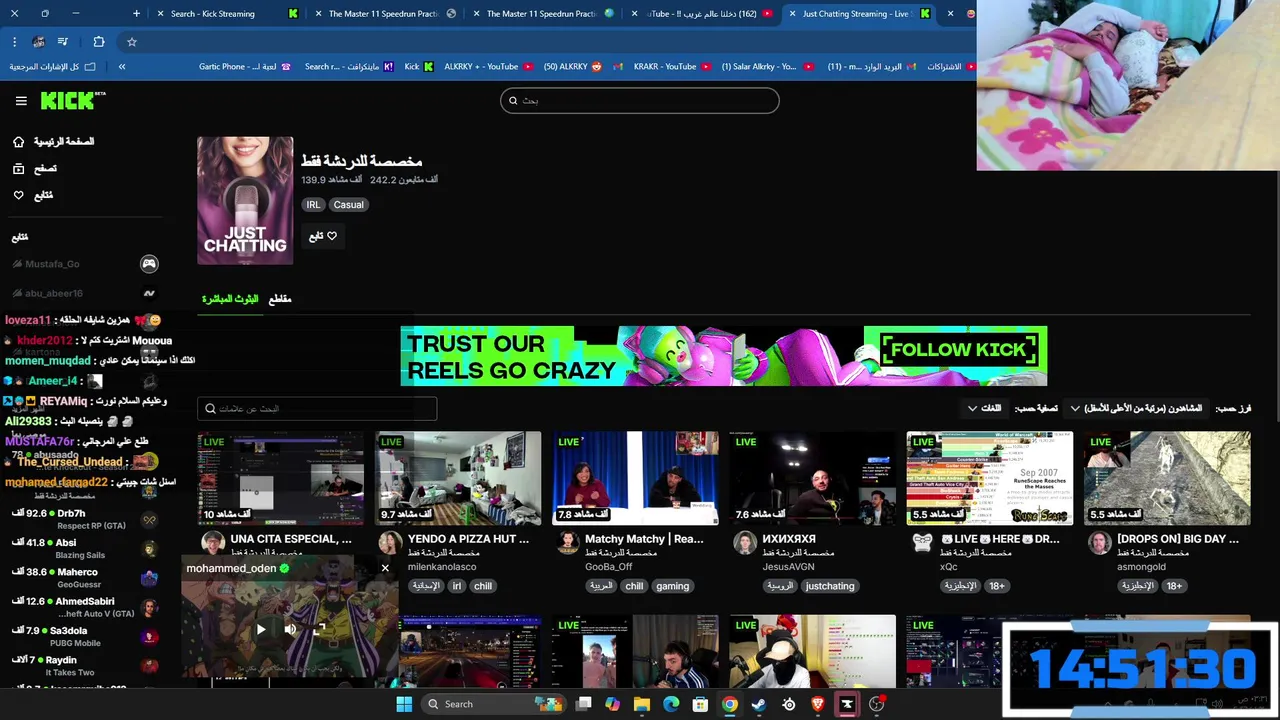Open YENDO A PIZZA HUT stream thumbnail
The width and height of the screenshot is (1280, 720).
458,478
